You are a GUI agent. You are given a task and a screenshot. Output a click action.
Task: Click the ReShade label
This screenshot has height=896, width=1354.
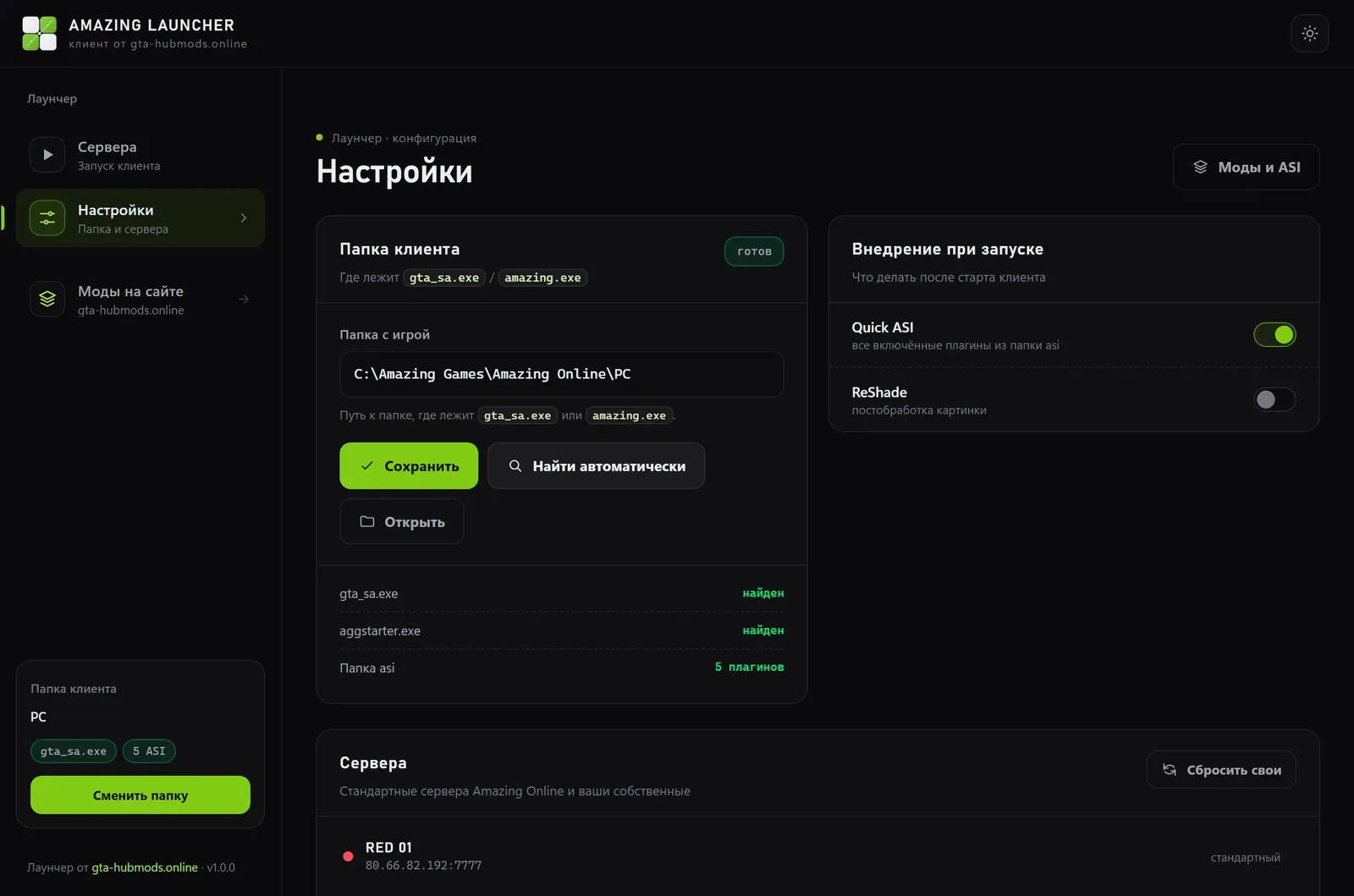coord(879,393)
